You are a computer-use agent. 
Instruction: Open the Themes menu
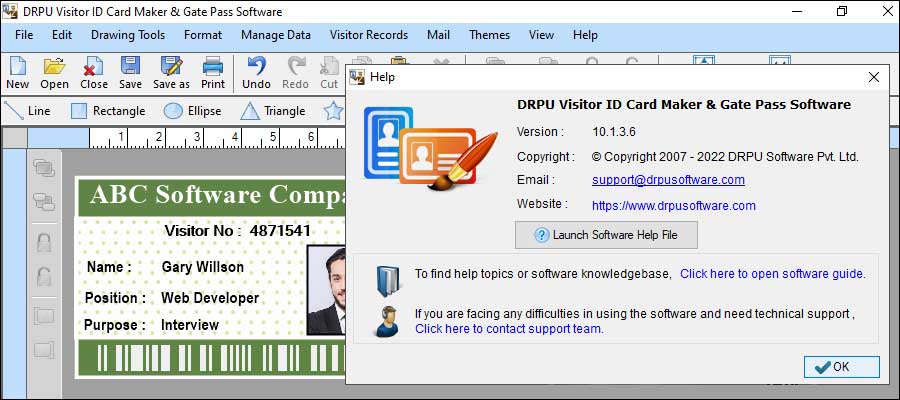(490, 35)
